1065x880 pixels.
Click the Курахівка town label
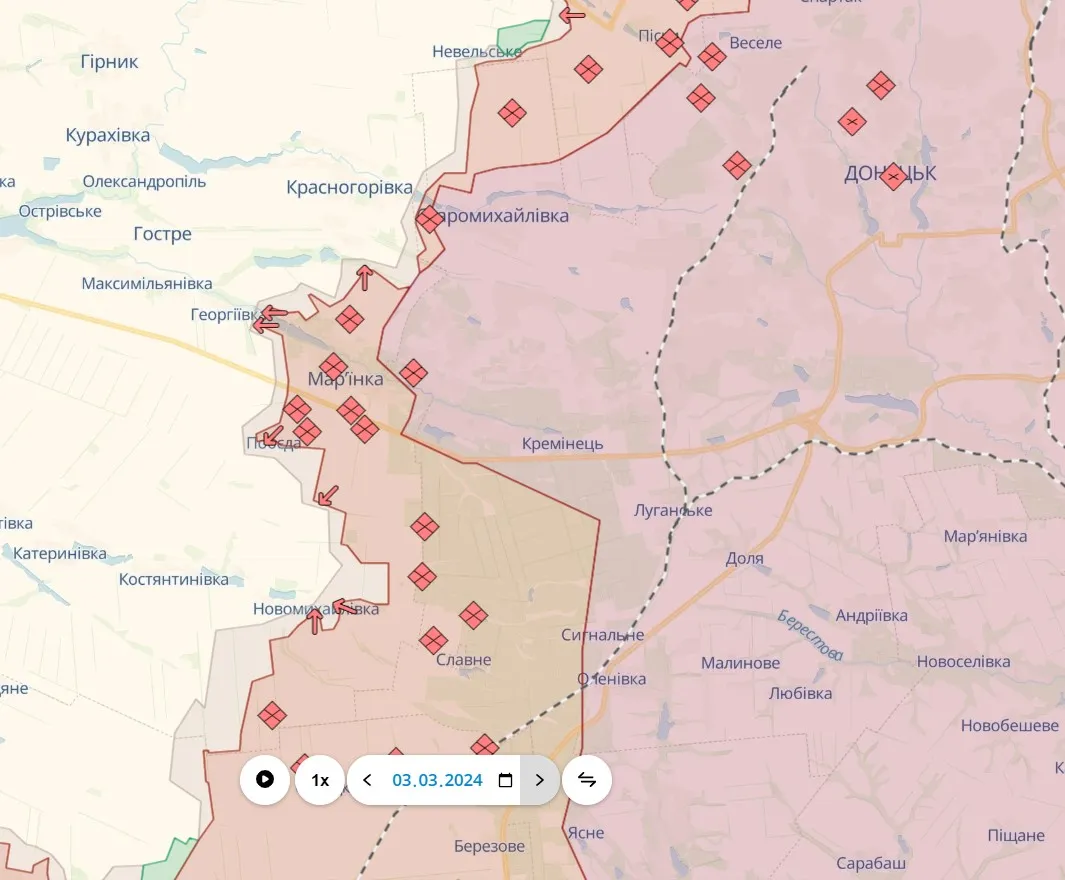(108, 135)
